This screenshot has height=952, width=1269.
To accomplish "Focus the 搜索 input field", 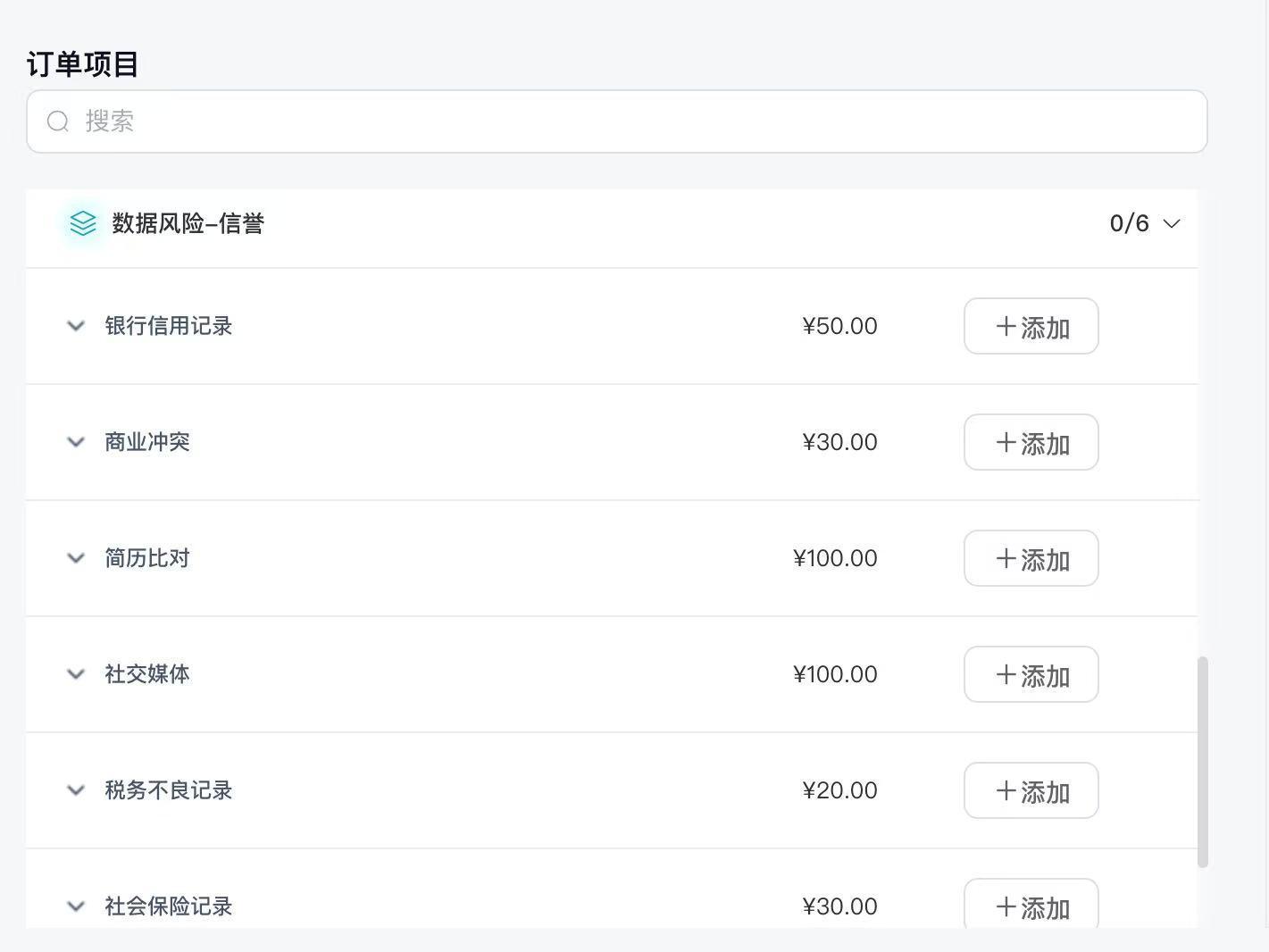I will click(617, 121).
